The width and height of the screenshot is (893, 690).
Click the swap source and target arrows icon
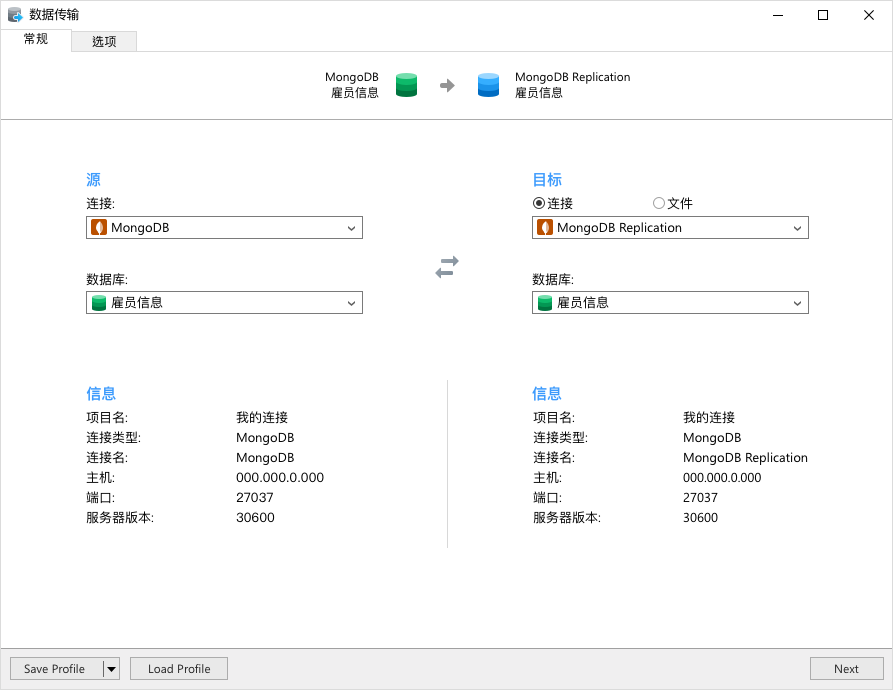pyautogui.click(x=447, y=267)
